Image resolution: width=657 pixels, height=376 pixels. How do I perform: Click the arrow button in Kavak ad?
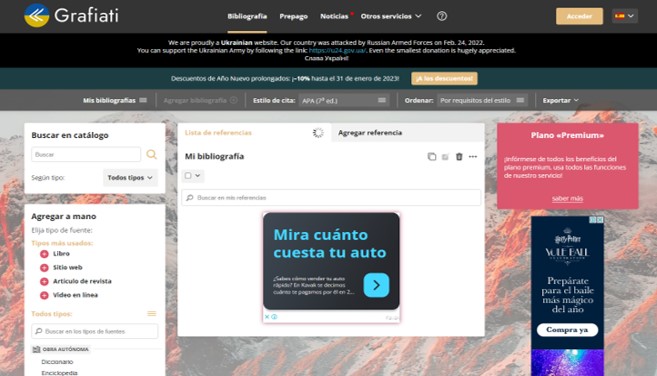376,285
